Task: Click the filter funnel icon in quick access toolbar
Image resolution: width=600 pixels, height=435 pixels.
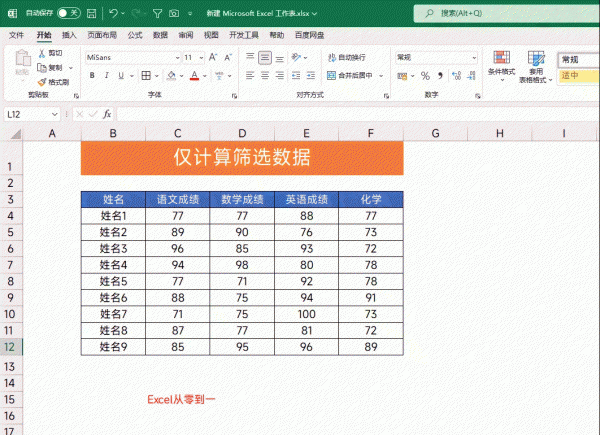Action: [157, 14]
